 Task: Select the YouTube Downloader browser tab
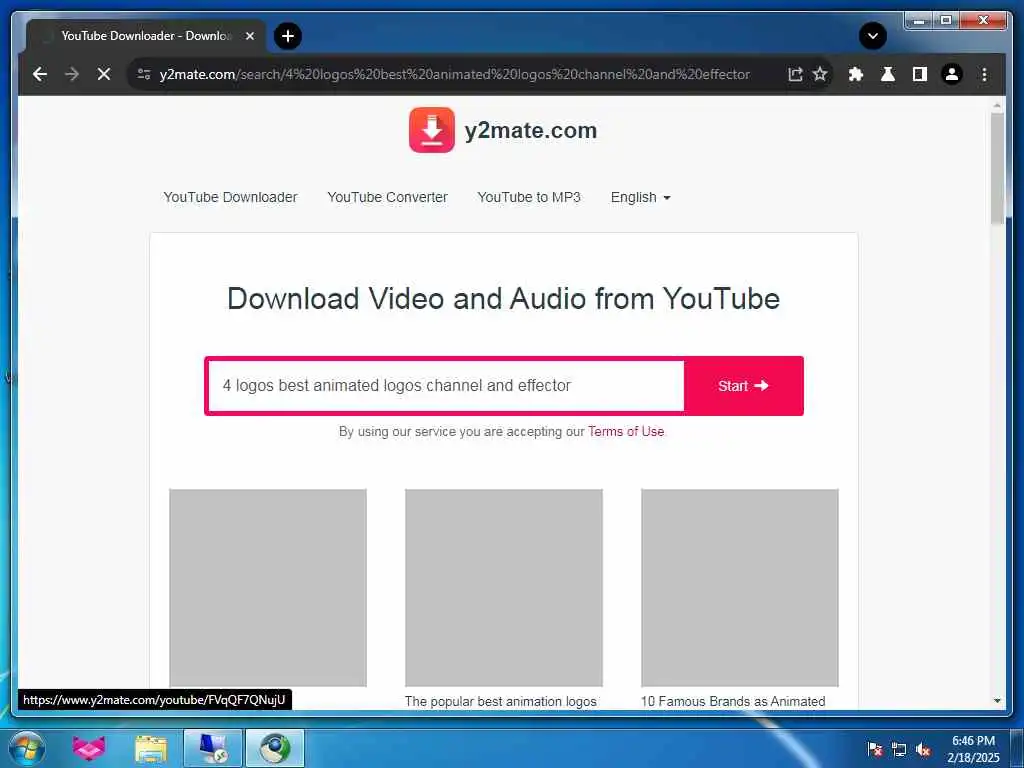point(145,36)
